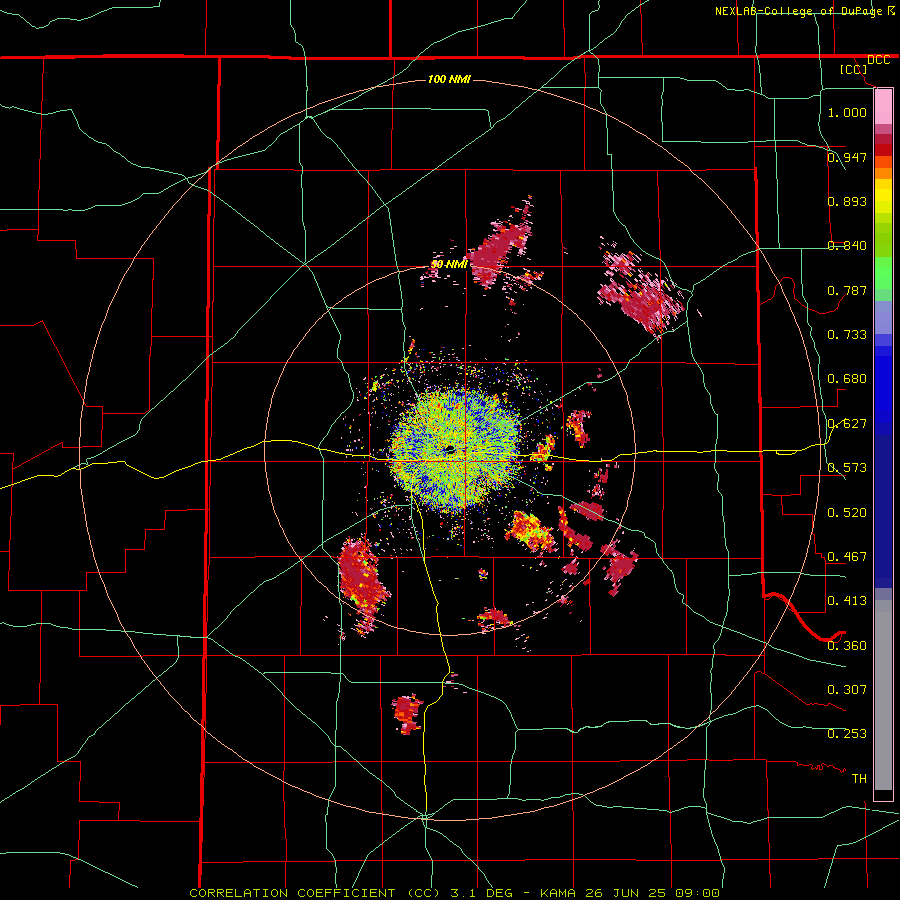Click the 0.893 color scale label
Image resolution: width=900 pixels, height=900 pixels.
[847, 201]
